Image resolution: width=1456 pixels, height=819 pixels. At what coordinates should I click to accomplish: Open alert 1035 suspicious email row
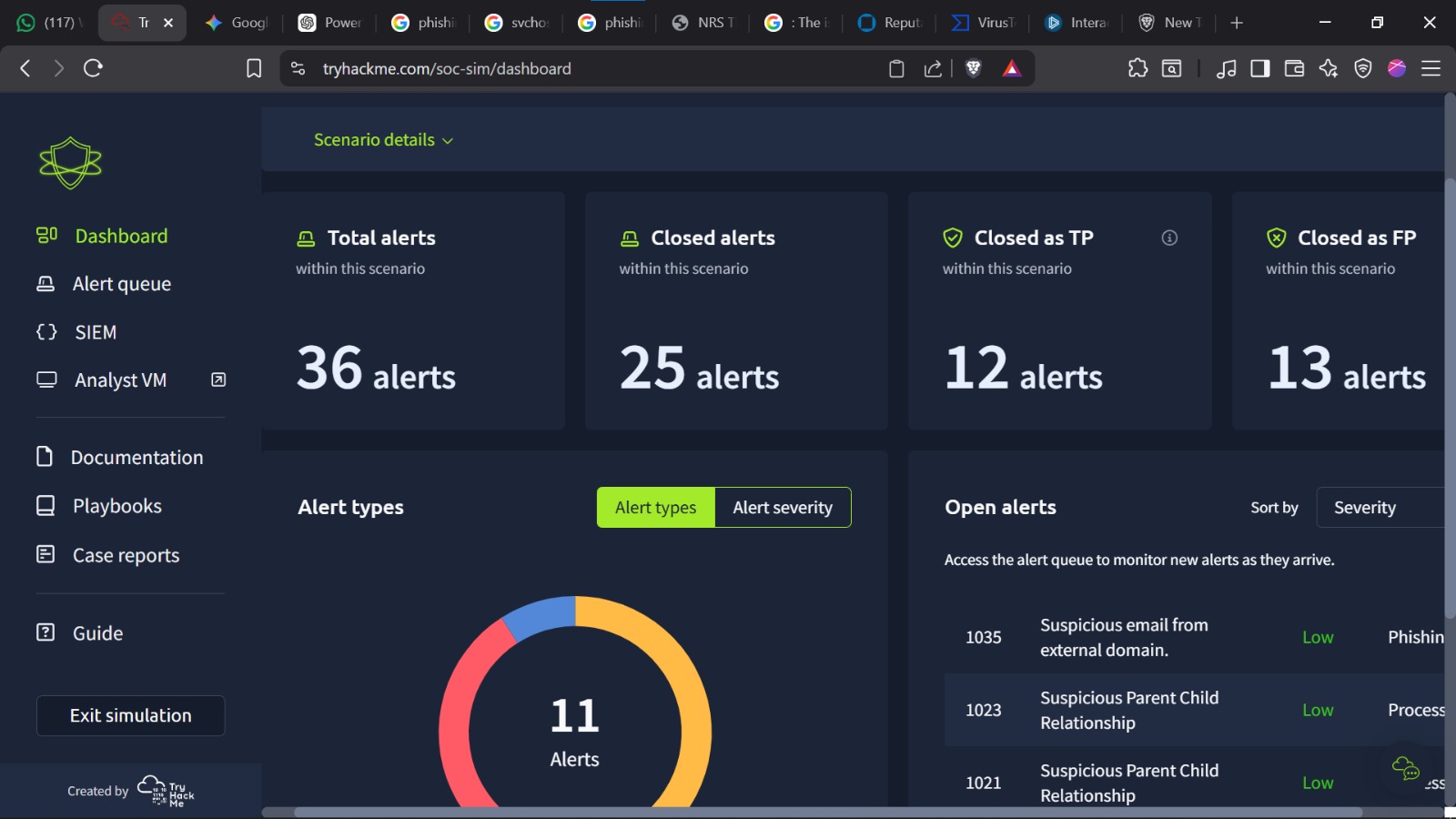(x=1124, y=638)
